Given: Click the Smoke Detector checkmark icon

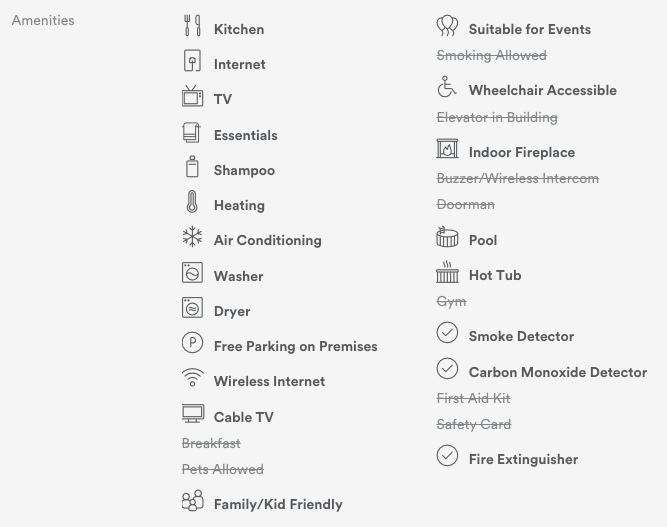Looking at the screenshot, I should click(447, 333).
